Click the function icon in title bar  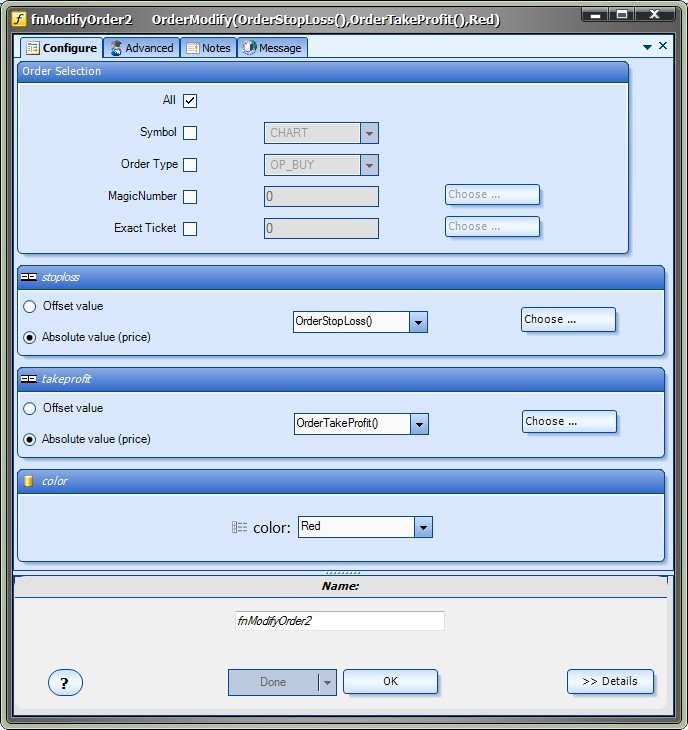pyautogui.click(x=17, y=19)
